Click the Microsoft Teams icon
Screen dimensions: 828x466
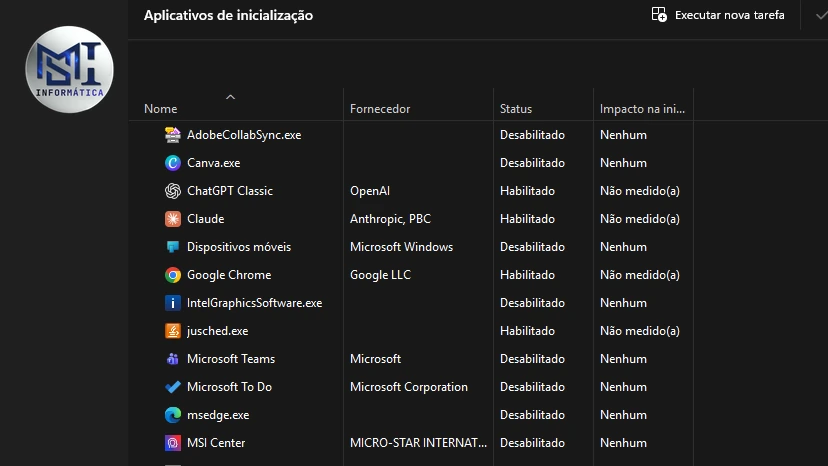pyautogui.click(x=173, y=359)
